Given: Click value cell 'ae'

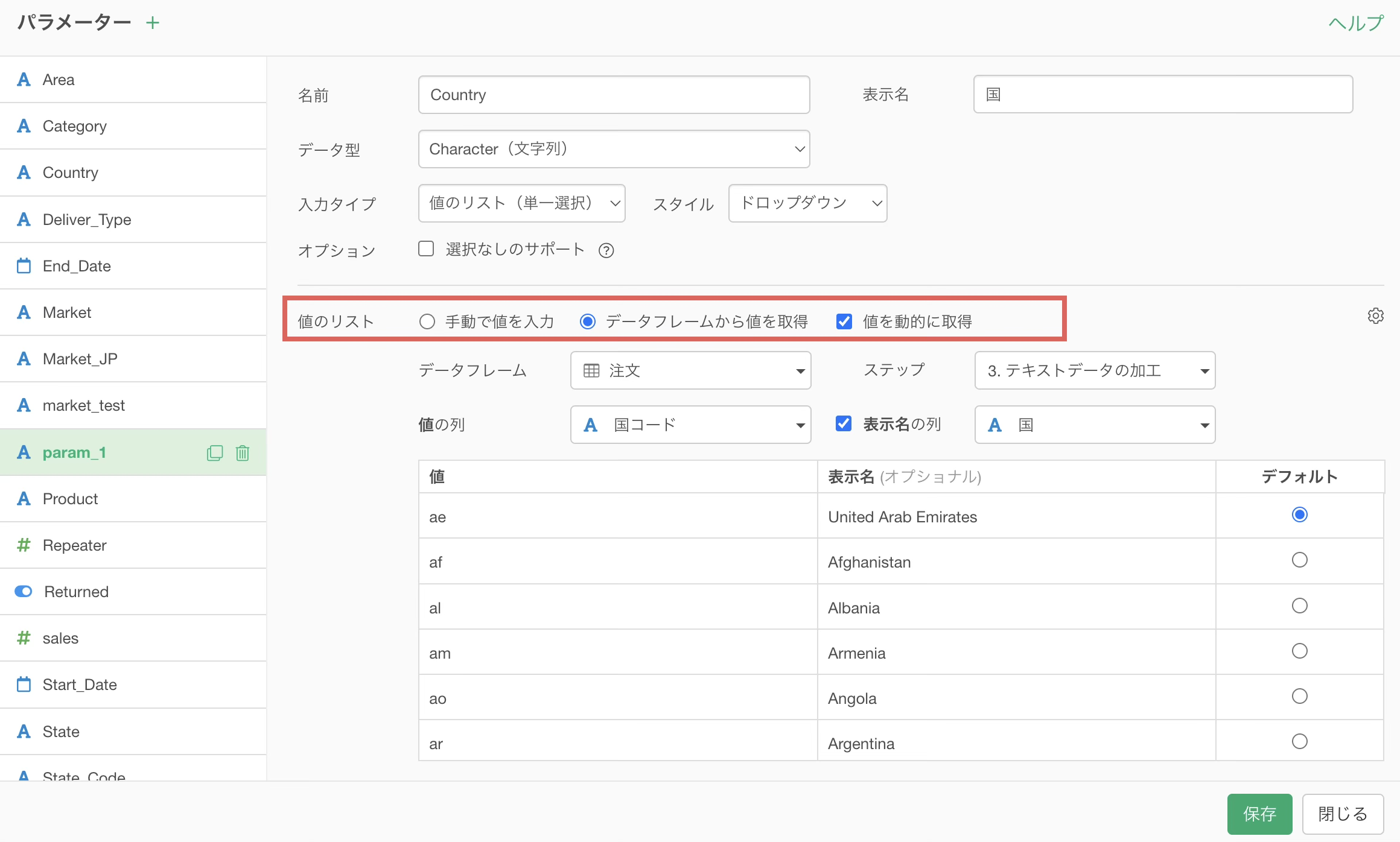Looking at the screenshot, I should (618, 516).
